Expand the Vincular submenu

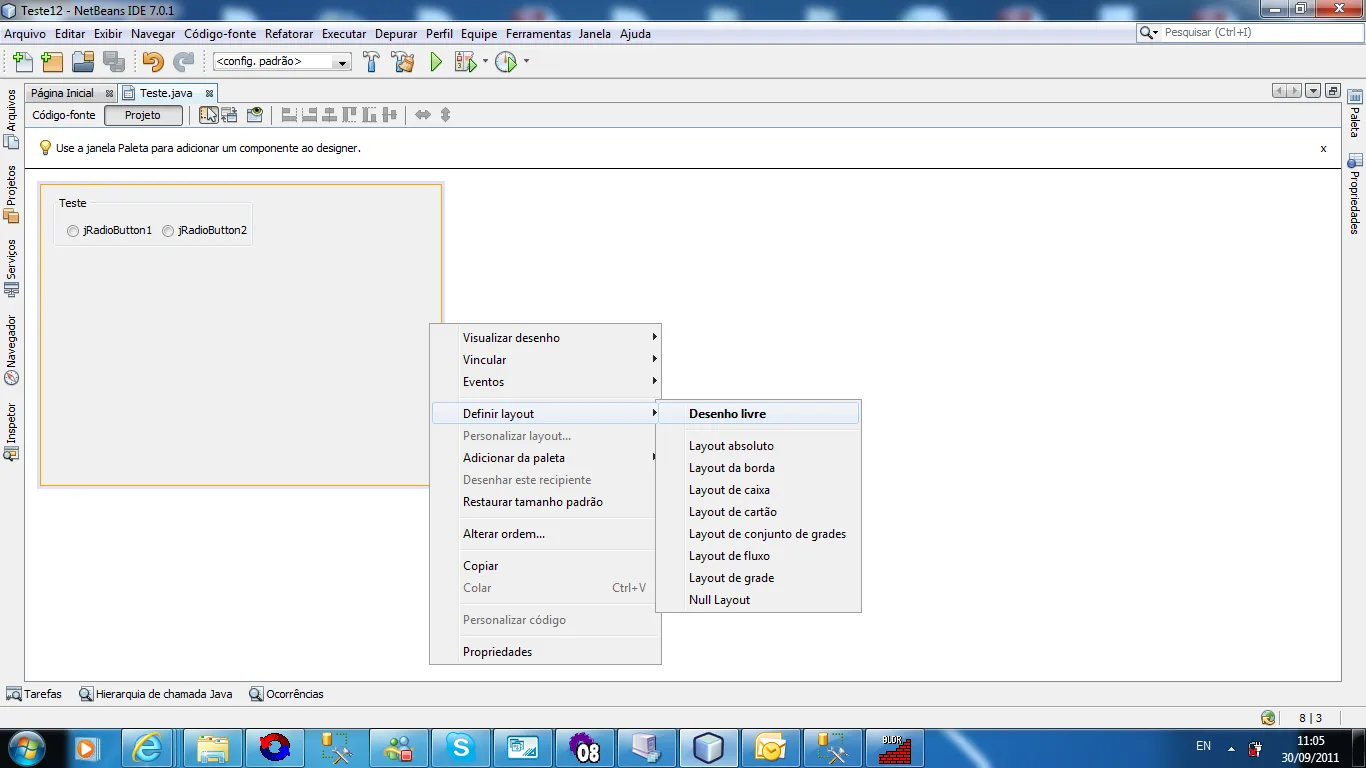pyautogui.click(x=546, y=360)
